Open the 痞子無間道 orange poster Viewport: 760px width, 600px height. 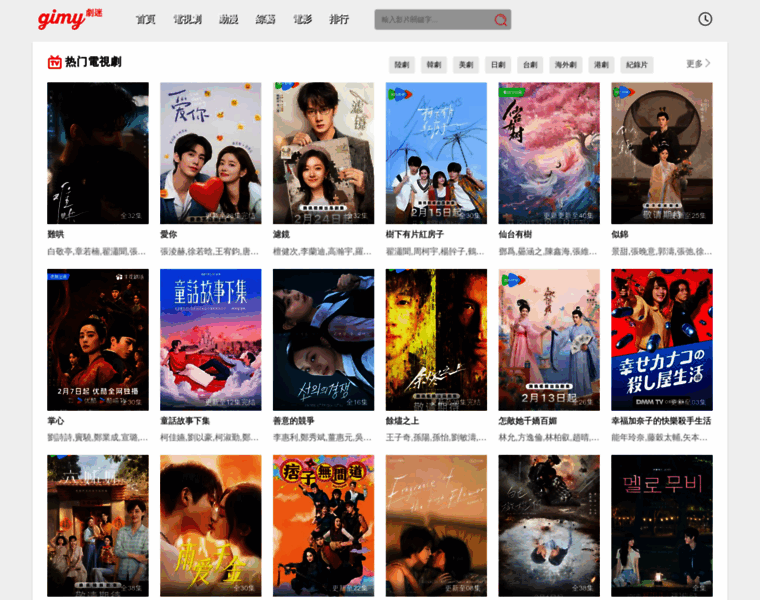click(x=323, y=525)
